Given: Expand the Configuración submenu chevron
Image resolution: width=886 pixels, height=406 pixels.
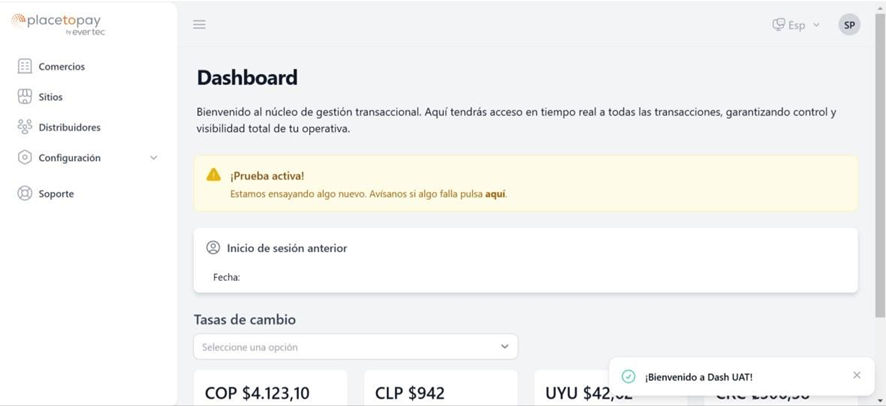Looking at the screenshot, I should click(154, 158).
